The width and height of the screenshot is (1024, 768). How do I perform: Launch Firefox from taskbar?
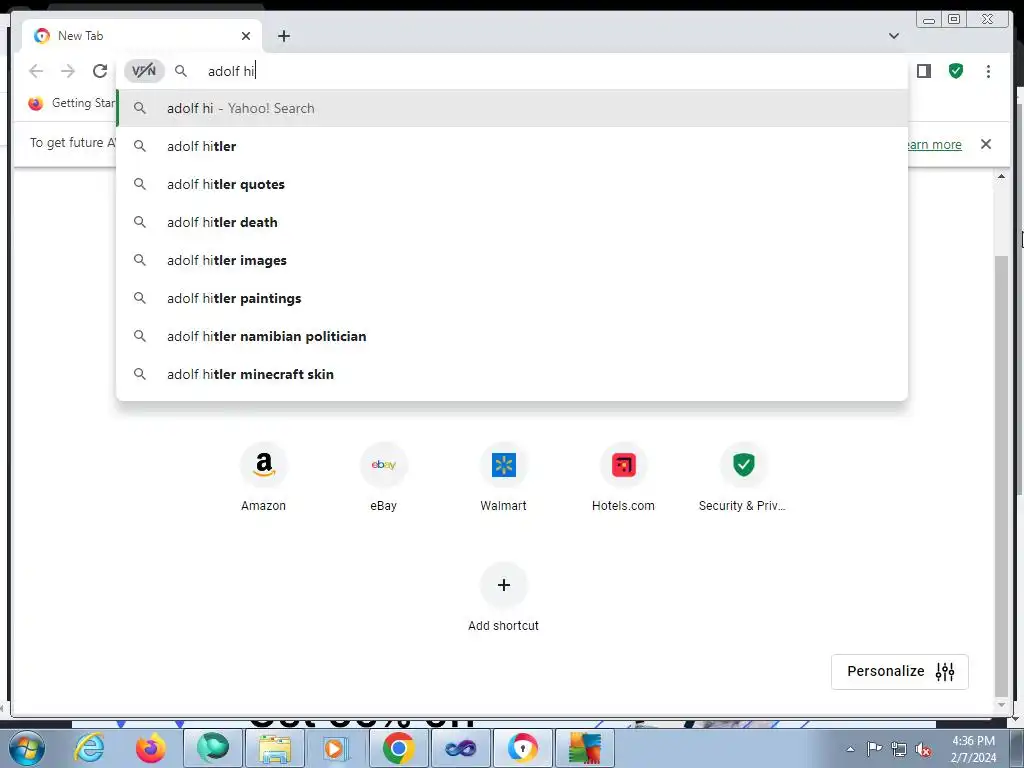click(x=151, y=748)
